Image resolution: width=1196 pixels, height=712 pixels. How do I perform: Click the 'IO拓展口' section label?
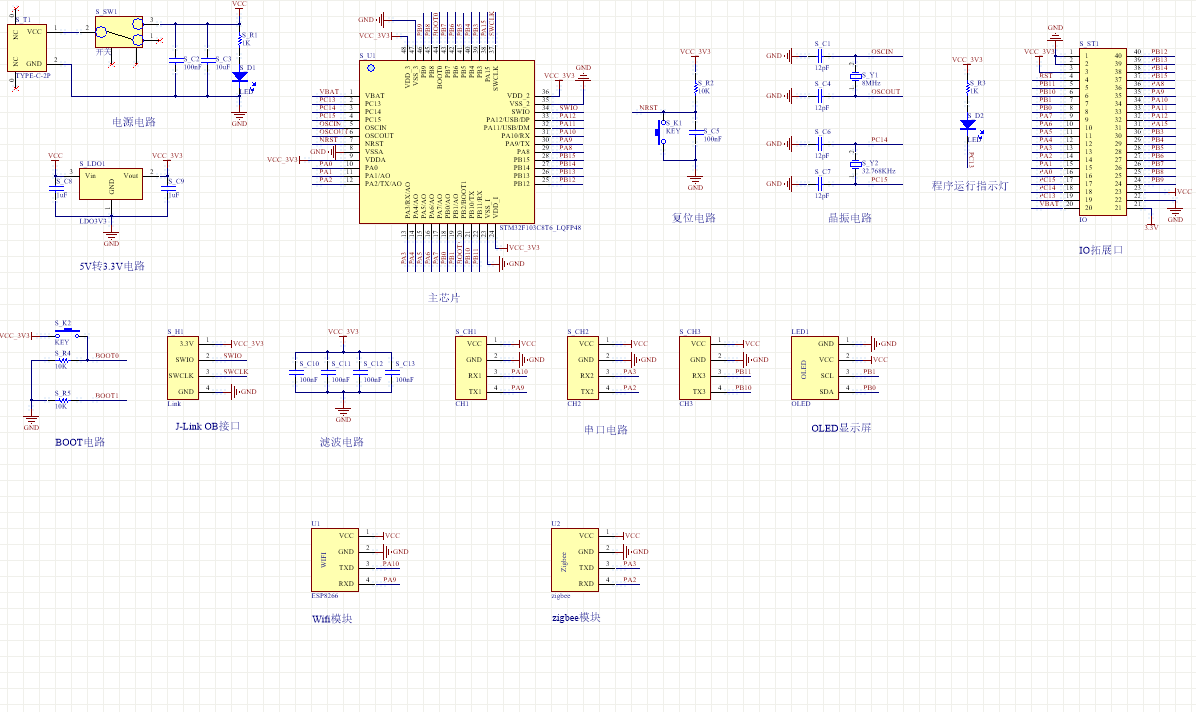click(x=1101, y=250)
